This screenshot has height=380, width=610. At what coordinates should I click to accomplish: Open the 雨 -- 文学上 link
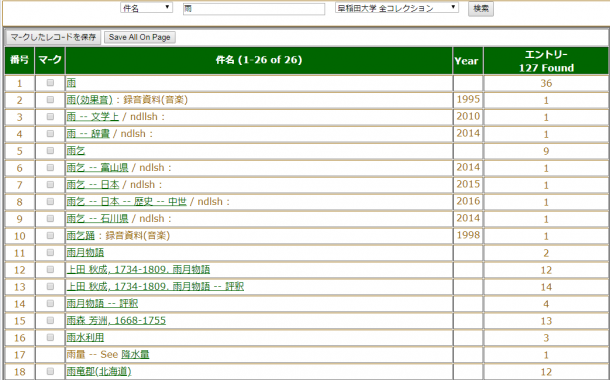[x=93, y=117]
